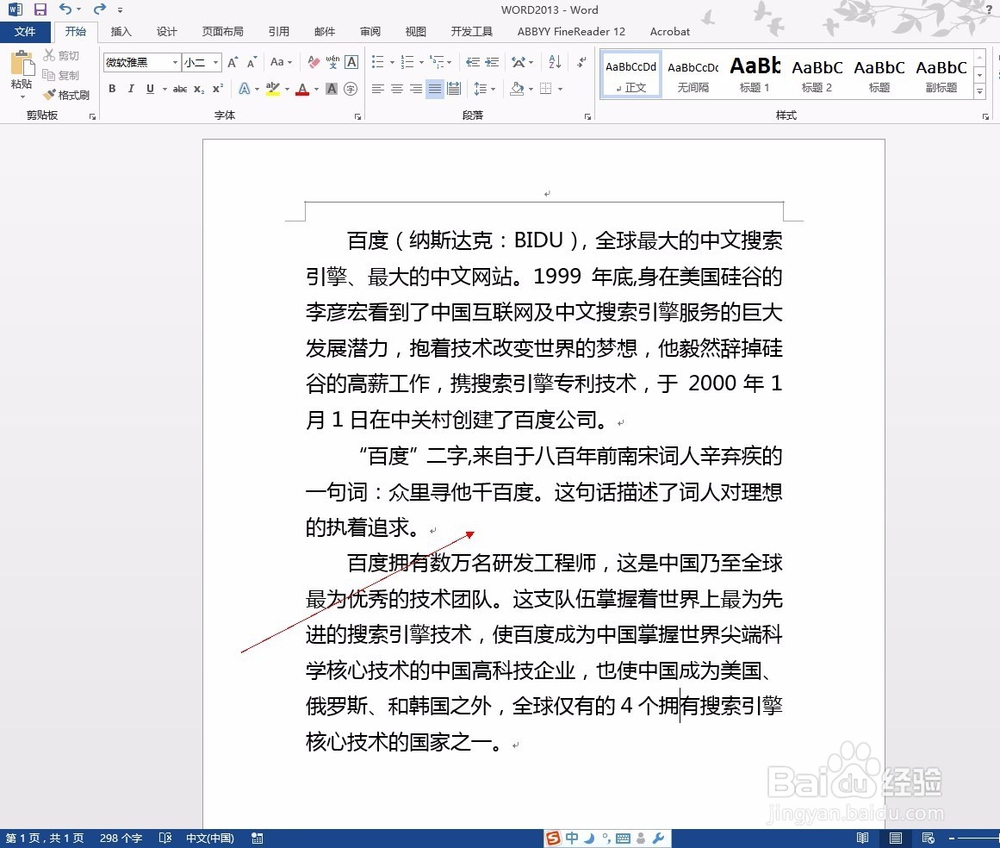Apply distributed alignment
The image size is (1000, 848).
tap(454, 89)
